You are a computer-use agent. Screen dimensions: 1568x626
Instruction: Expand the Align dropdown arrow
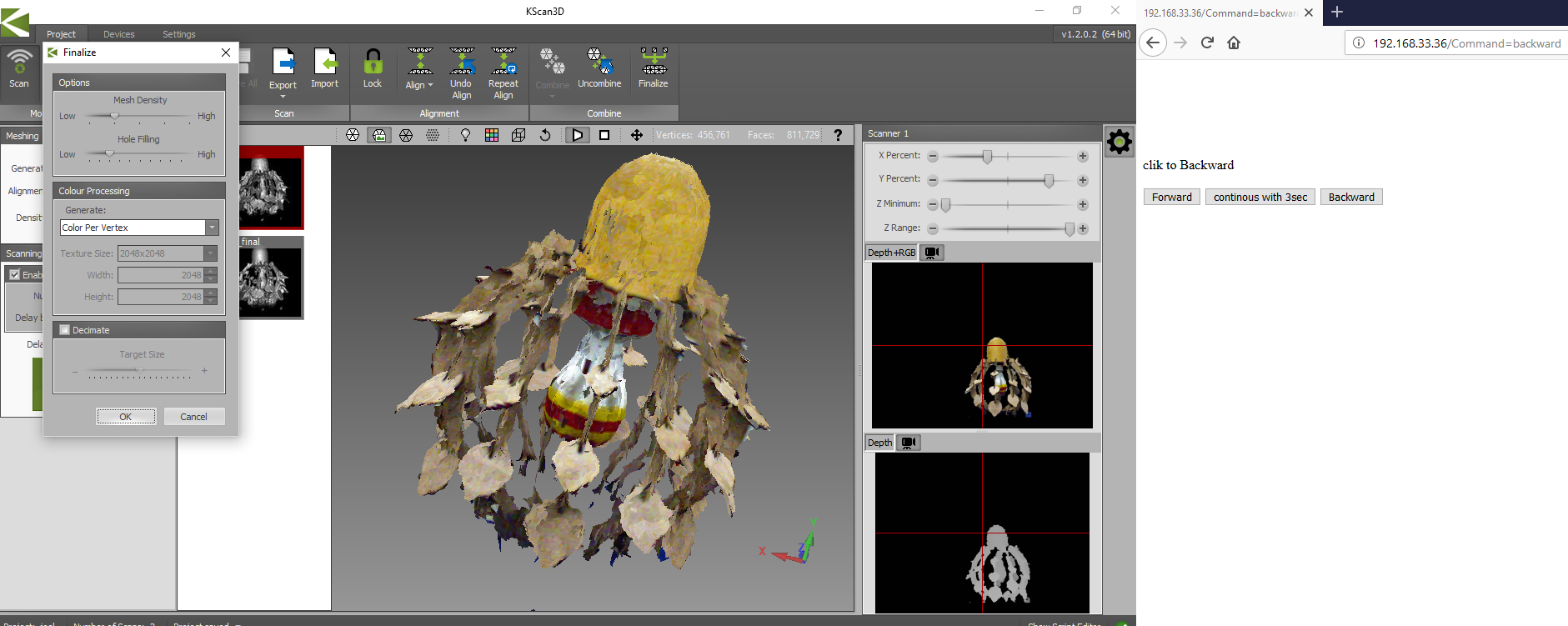tap(430, 85)
